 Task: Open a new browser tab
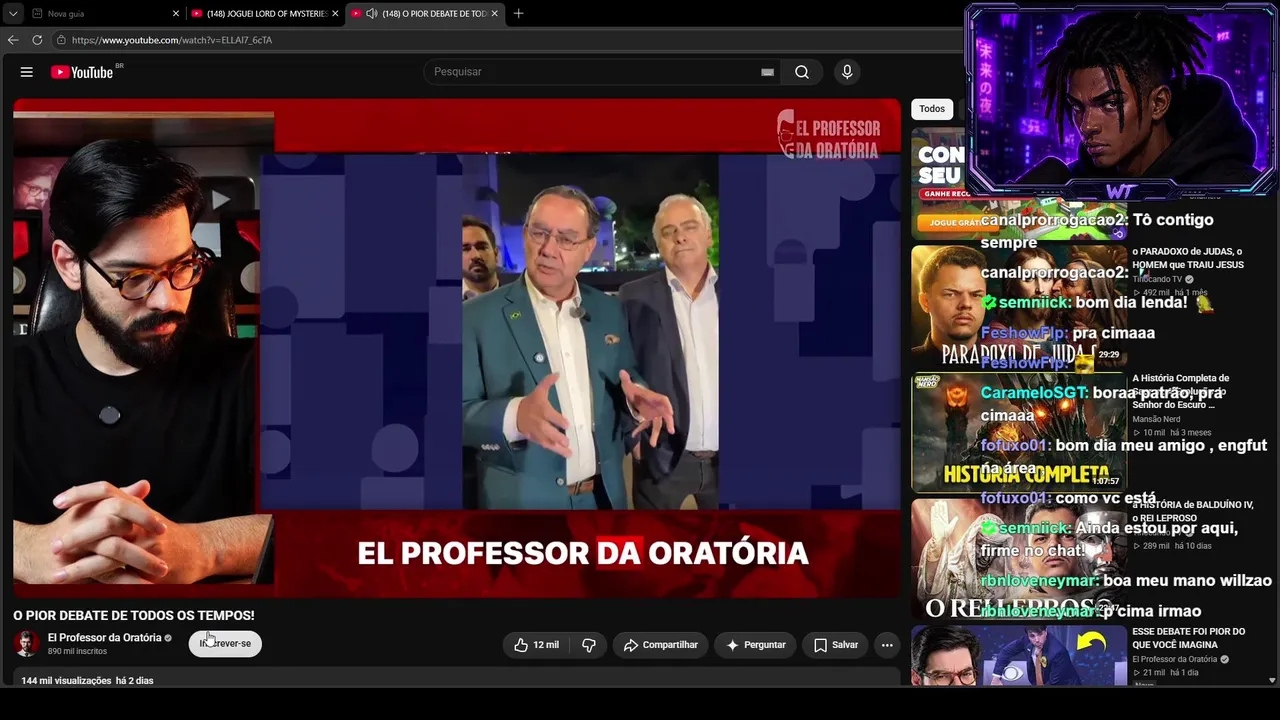point(518,14)
